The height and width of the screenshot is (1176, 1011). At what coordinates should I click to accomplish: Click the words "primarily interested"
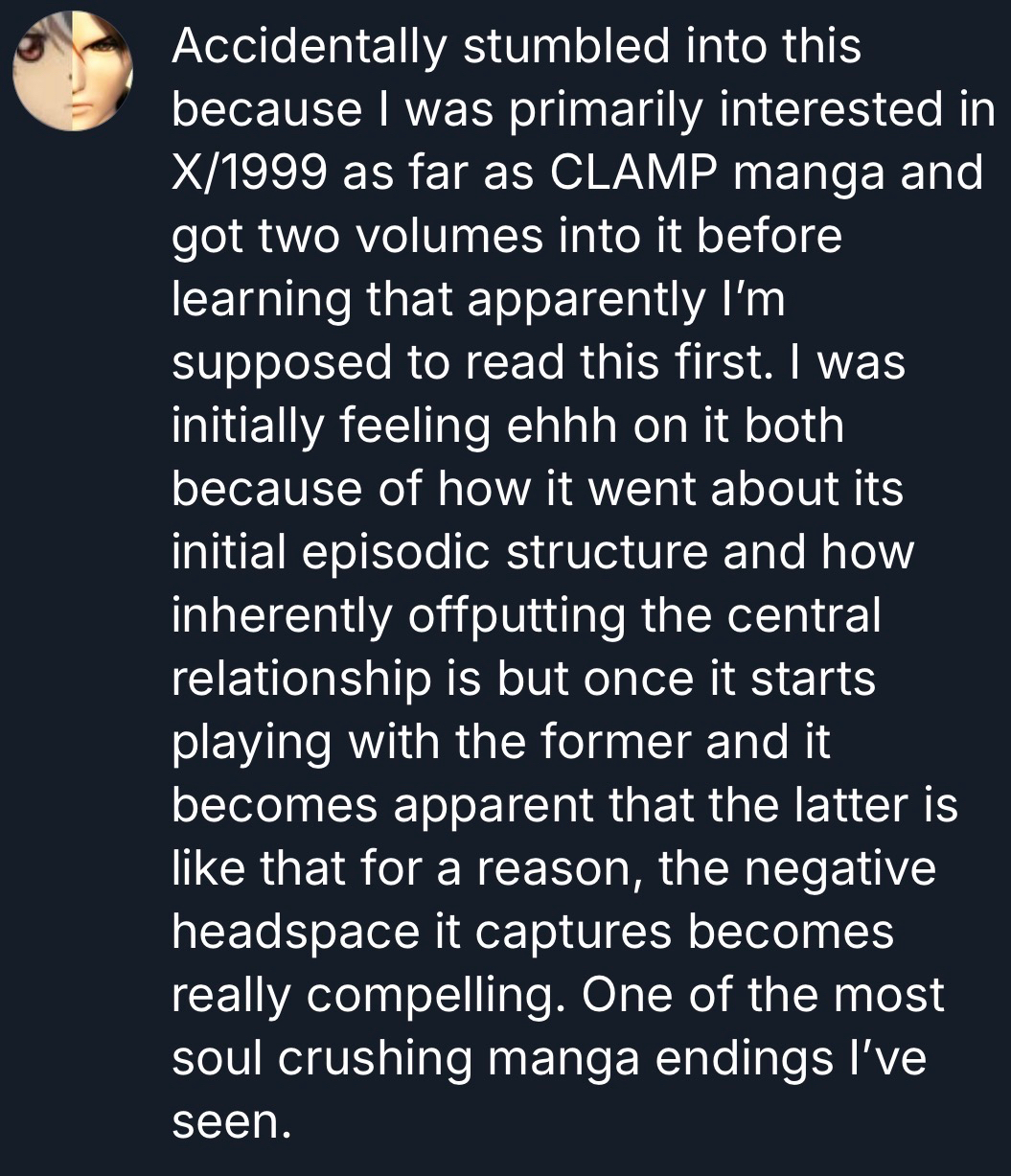coord(715,111)
